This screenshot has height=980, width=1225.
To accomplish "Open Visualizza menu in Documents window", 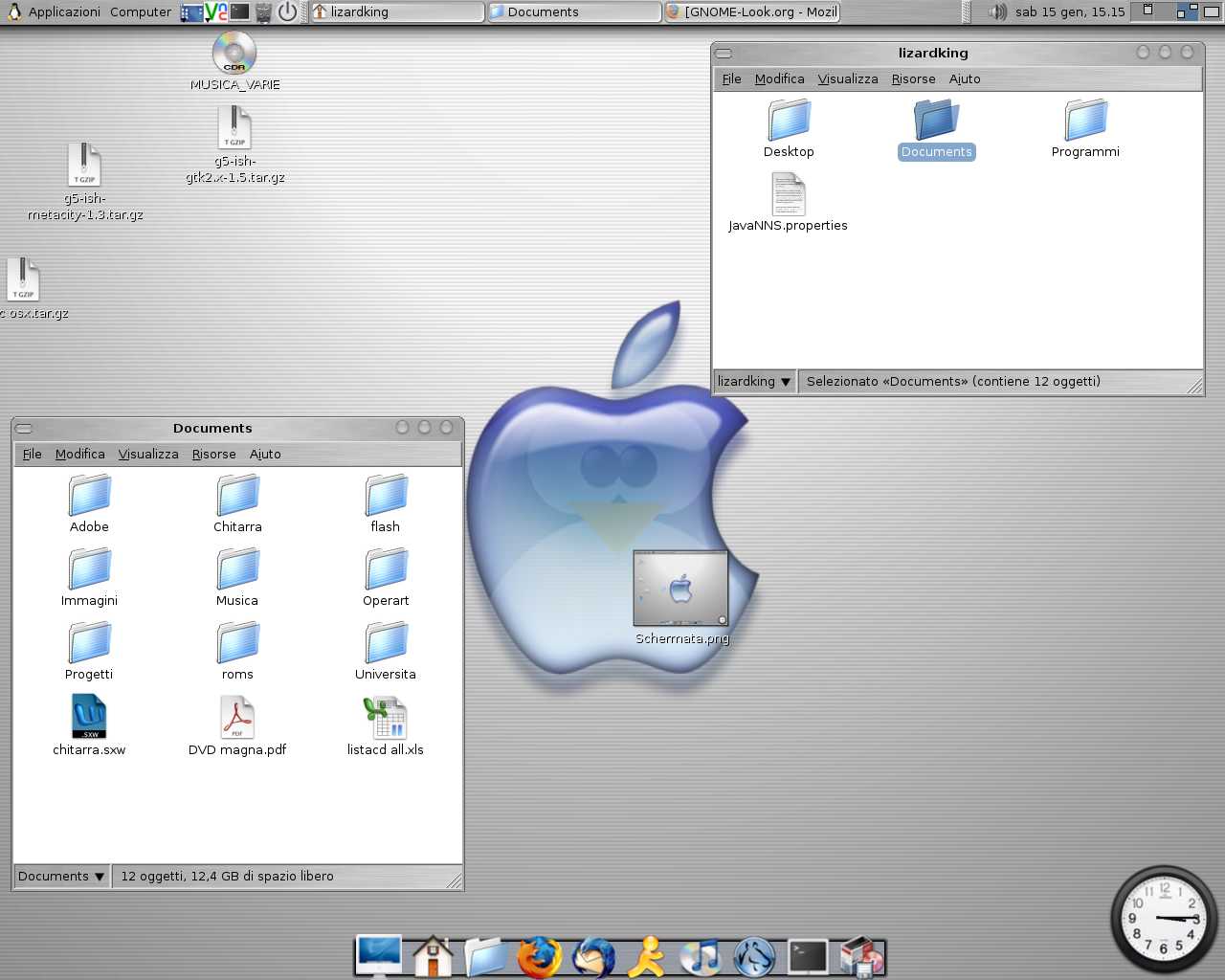I will pos(148,454).
